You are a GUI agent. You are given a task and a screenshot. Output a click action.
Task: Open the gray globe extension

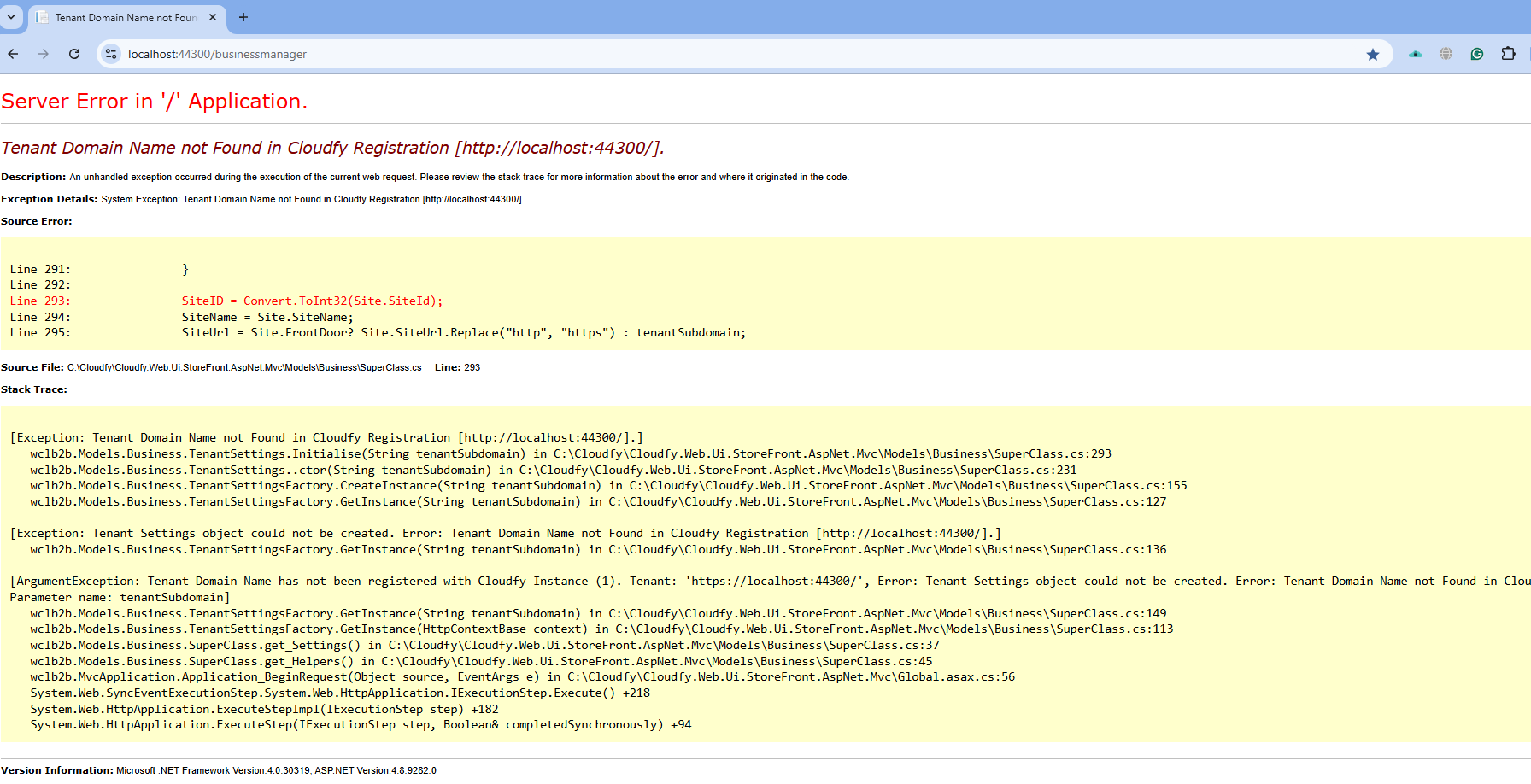[1446, 54]
